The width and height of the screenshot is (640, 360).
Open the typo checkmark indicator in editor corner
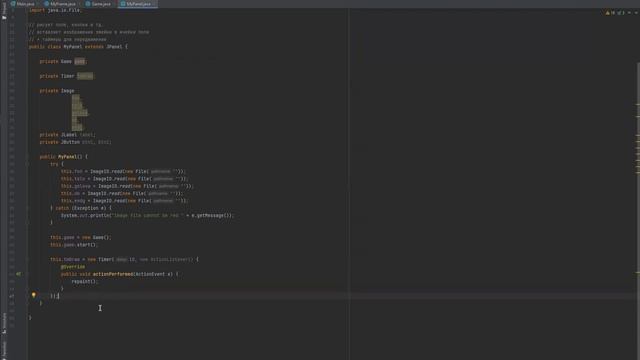point(621,13)
